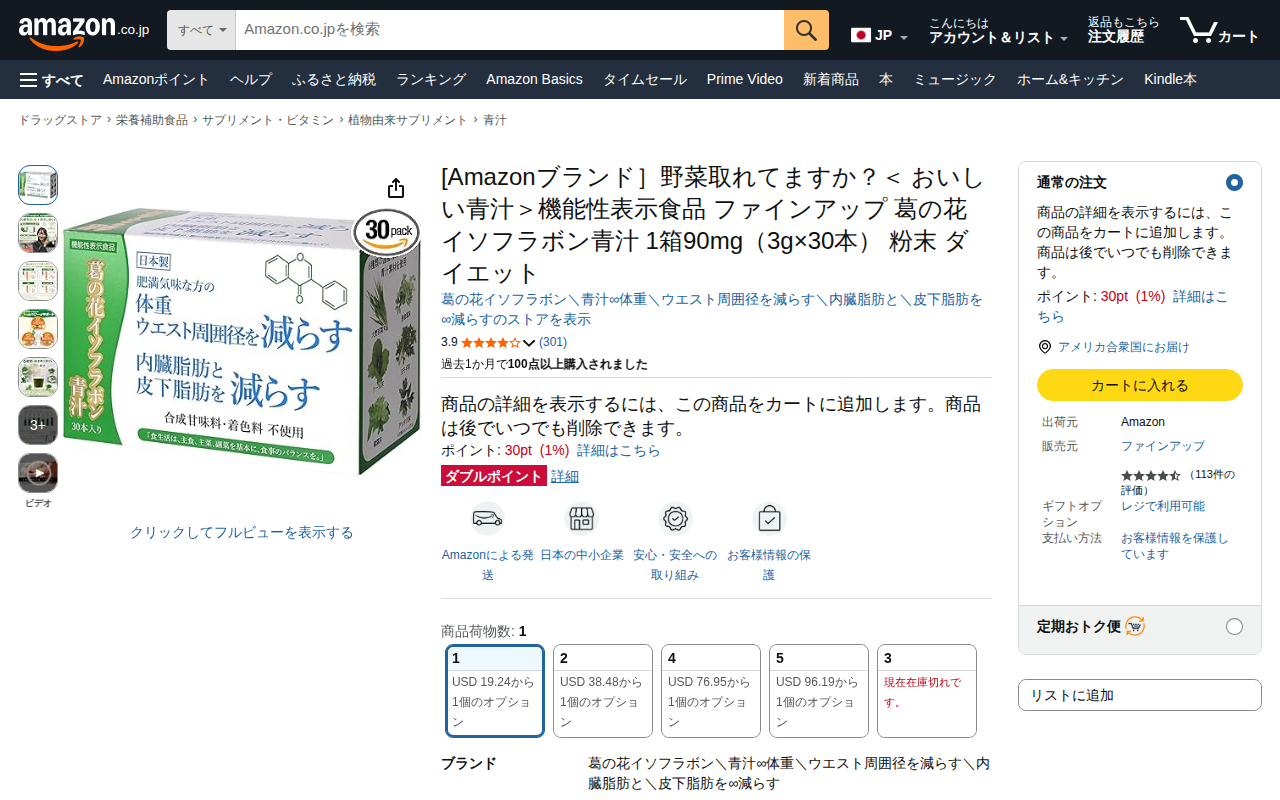Choose pack quantity option 1

click(495, 691)
